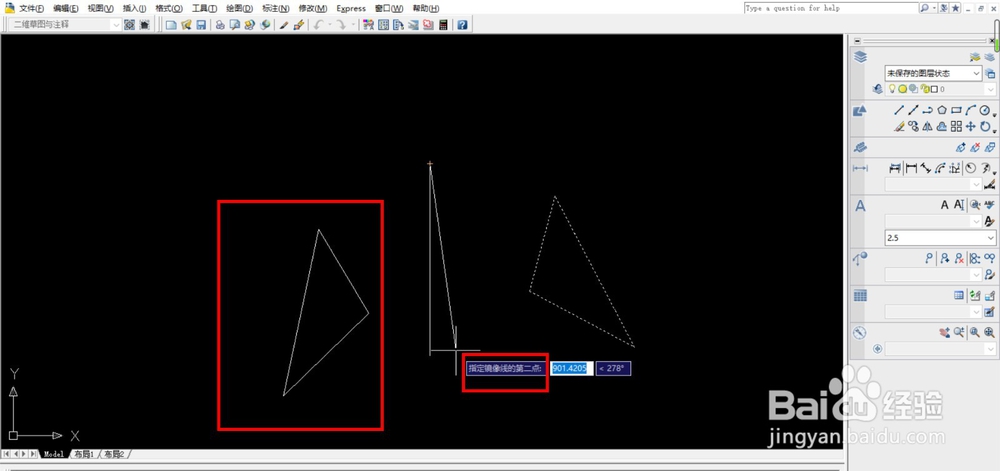The image size is (1000, 471).
Task: Click the New drawing icon
Action: pyautogui.click(x=171, y=25)
